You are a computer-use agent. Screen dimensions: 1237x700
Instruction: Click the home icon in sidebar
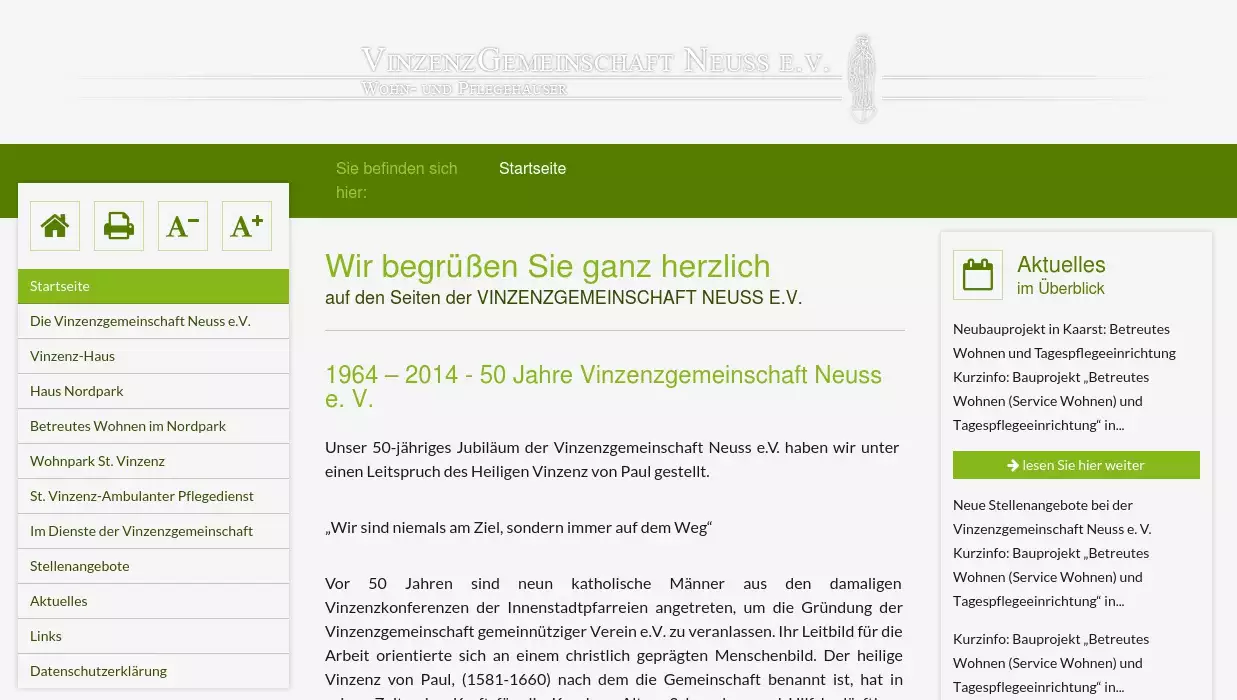pos(55,226)
